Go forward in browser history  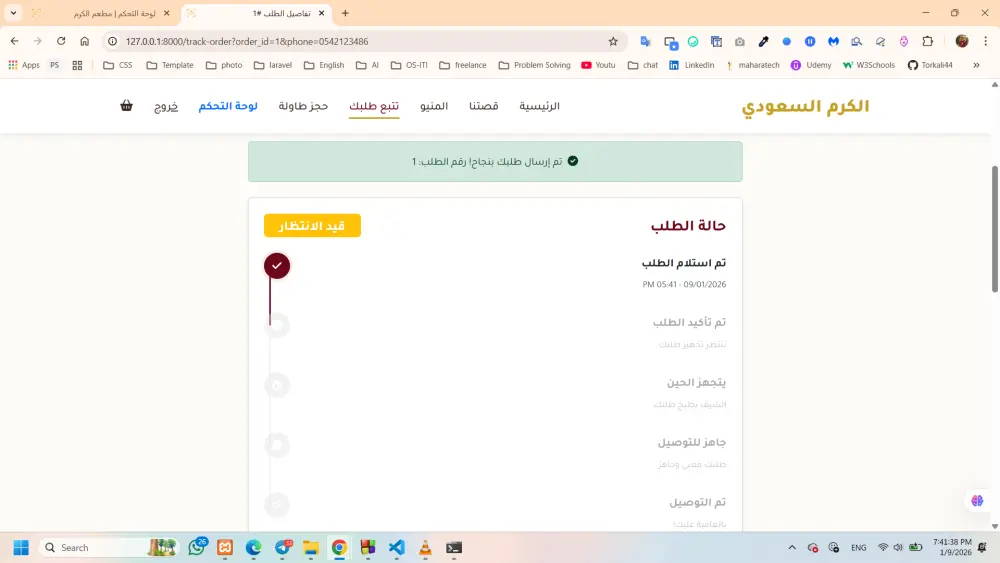[38, 41]
